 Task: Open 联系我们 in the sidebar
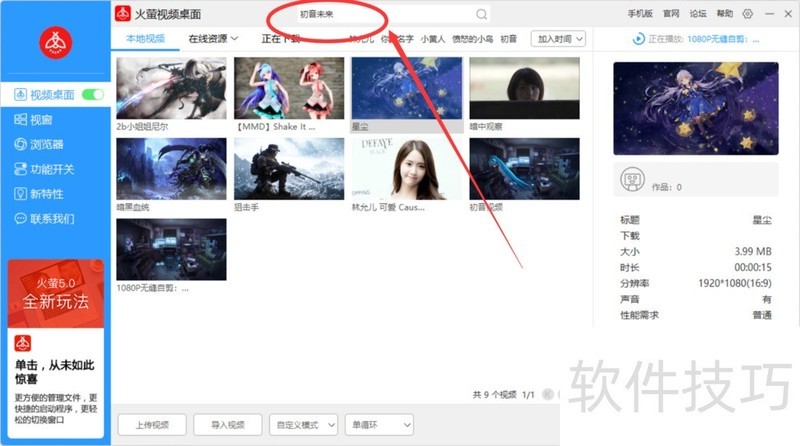point(44,219)
